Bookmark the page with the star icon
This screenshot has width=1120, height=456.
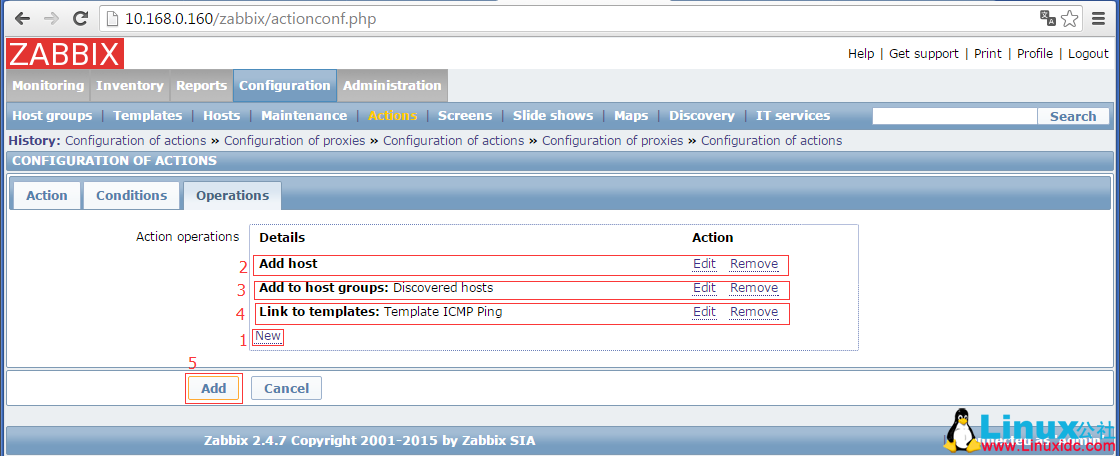[x=1069, y=19]
